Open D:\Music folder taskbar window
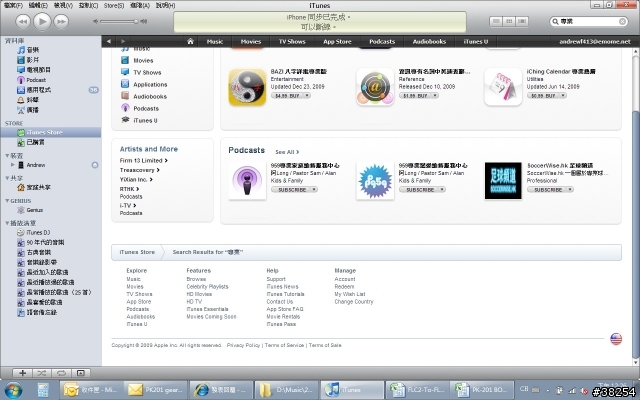Image resolution: width=640 pixels, height=400 pixels. [285, 390]
